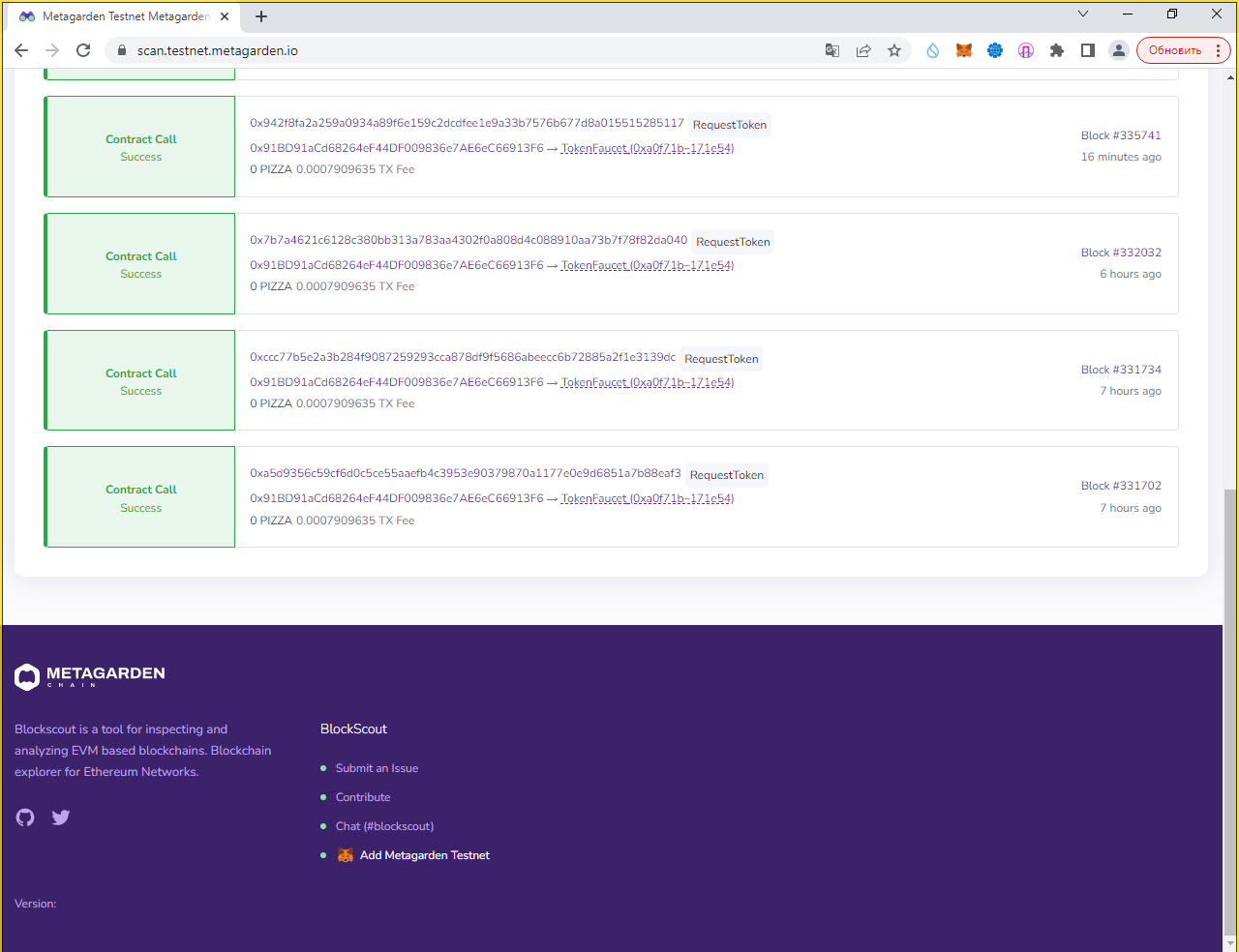Click the bookmark star icon
The width and height of the screenshot is (1239, 952).
(x=894, y=50)
